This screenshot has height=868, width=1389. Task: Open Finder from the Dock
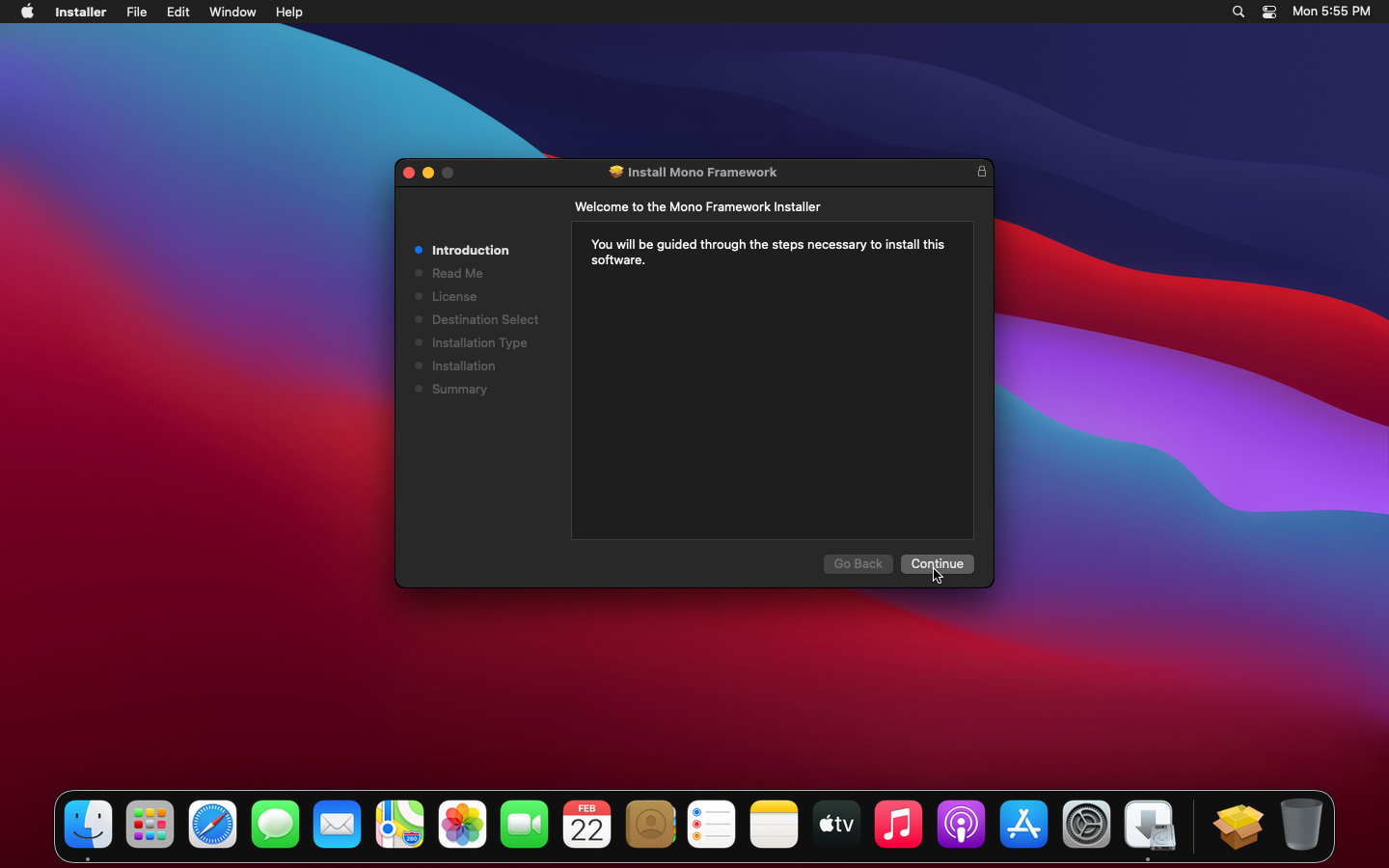pyautogui.click(x=88, y=825)
